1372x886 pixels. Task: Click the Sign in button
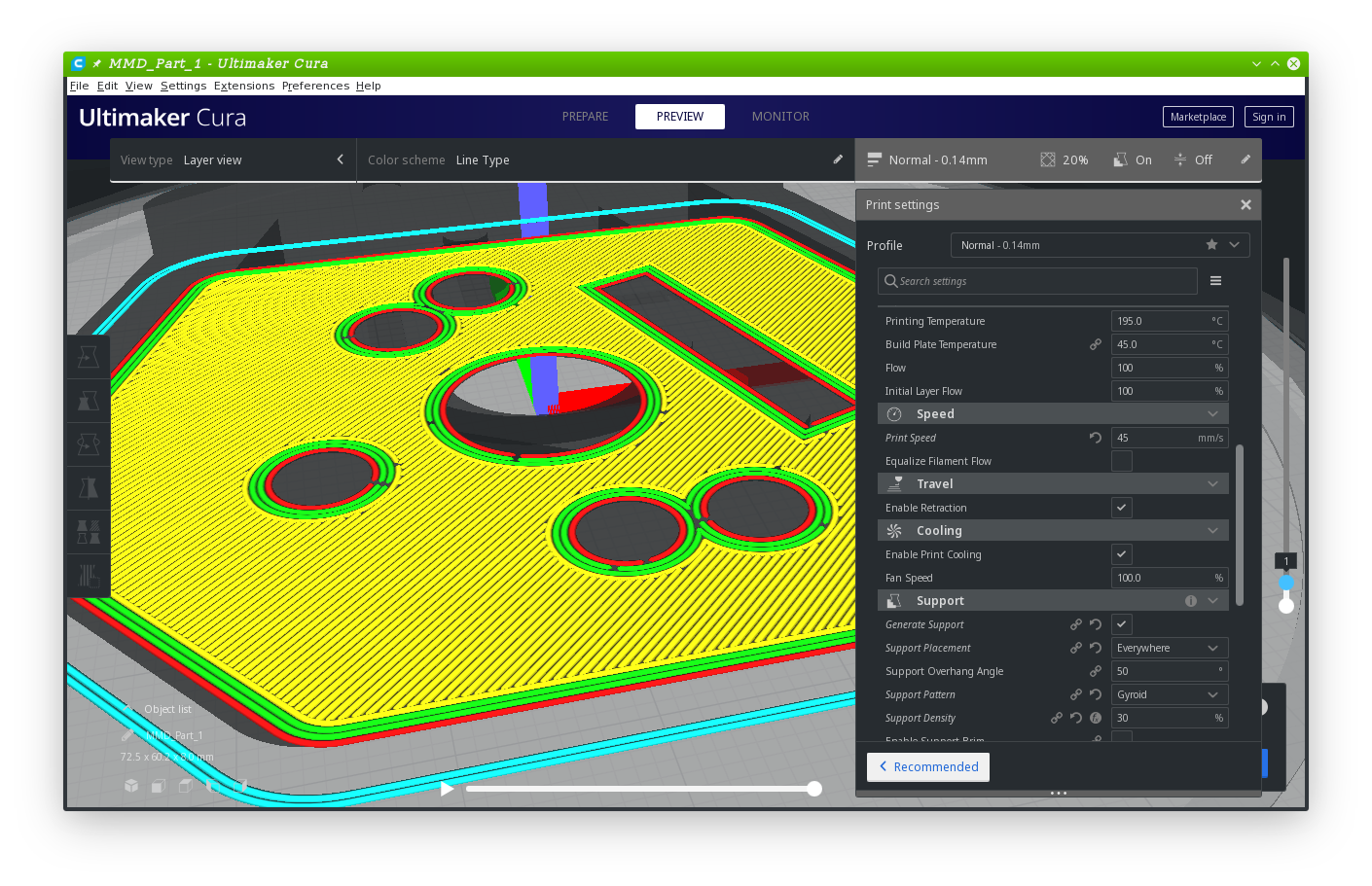(x=1269, y=117)
